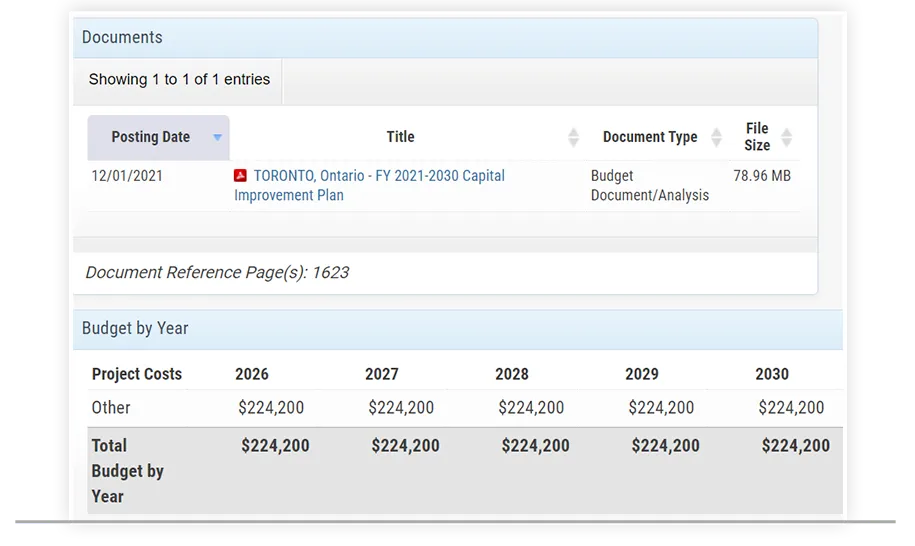Click Total Budget value for 2028
The height and width of the screenshot is (546, 915).
tap(535, 446)
